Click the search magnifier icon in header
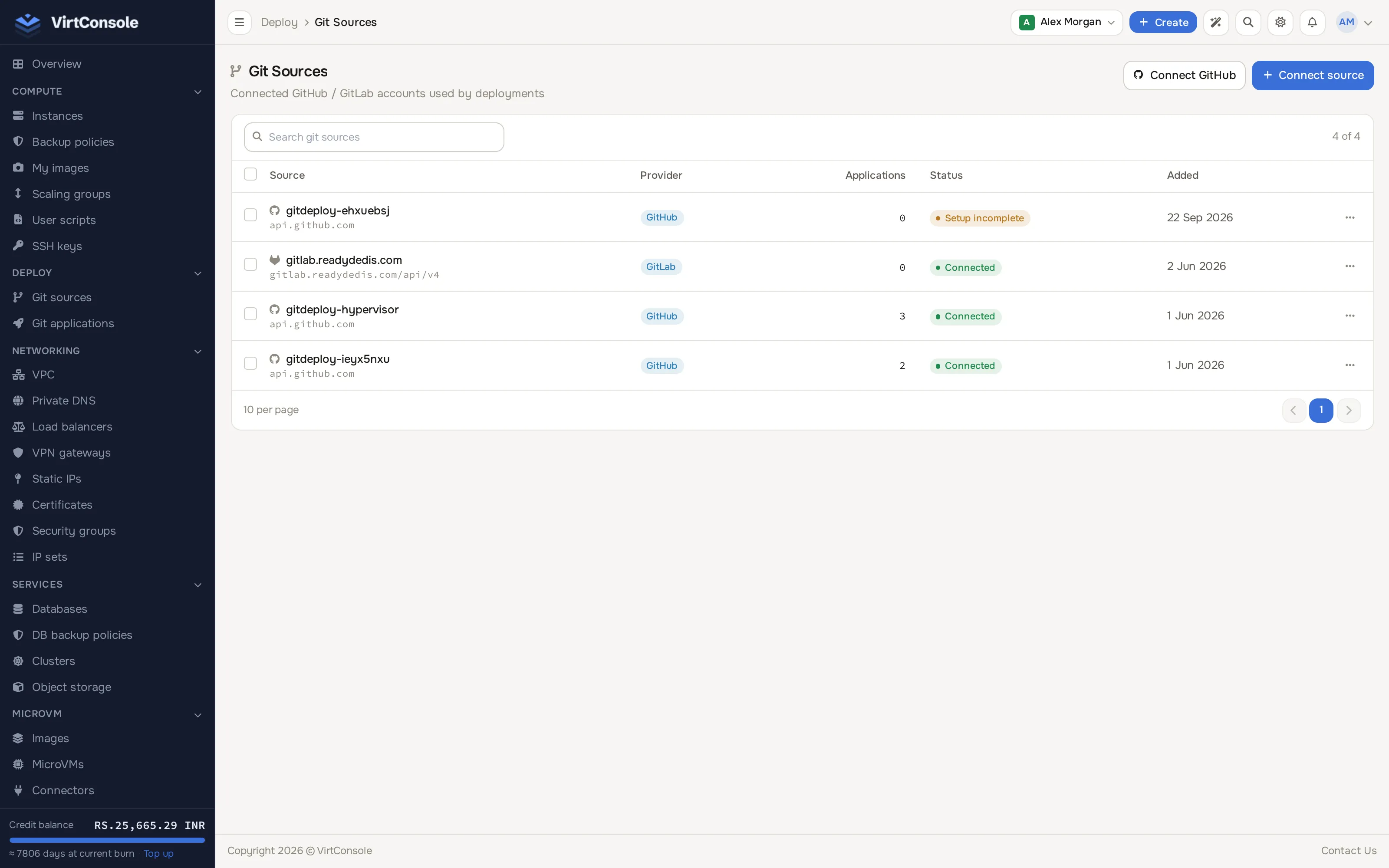Viewport: 1389px width, 868px height. pyautogui.click(x=1248, y=23)
